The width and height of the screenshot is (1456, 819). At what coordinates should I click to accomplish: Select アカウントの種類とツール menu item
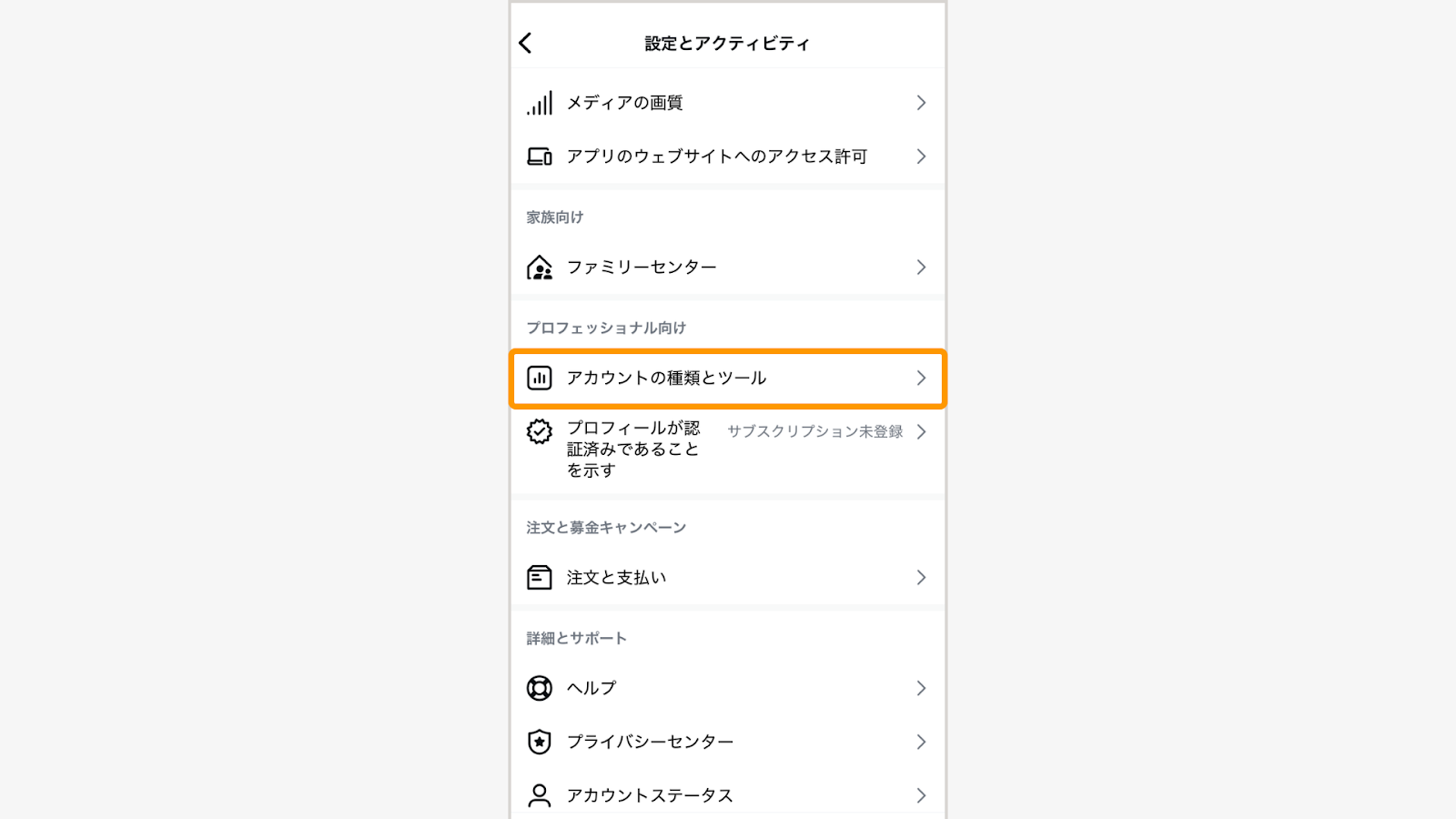[x=728, y=378]
